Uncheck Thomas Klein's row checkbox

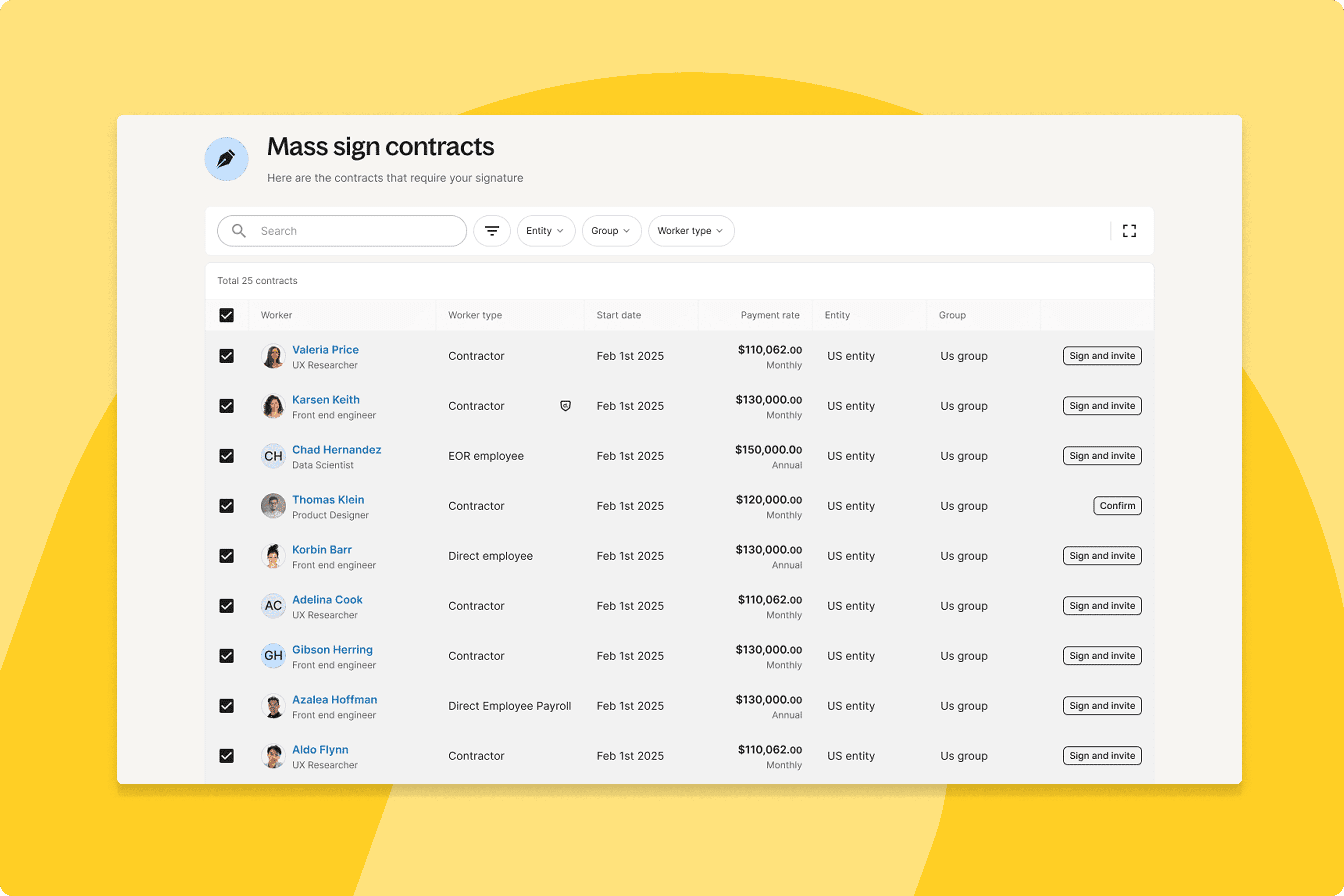(x=226, y=506)
